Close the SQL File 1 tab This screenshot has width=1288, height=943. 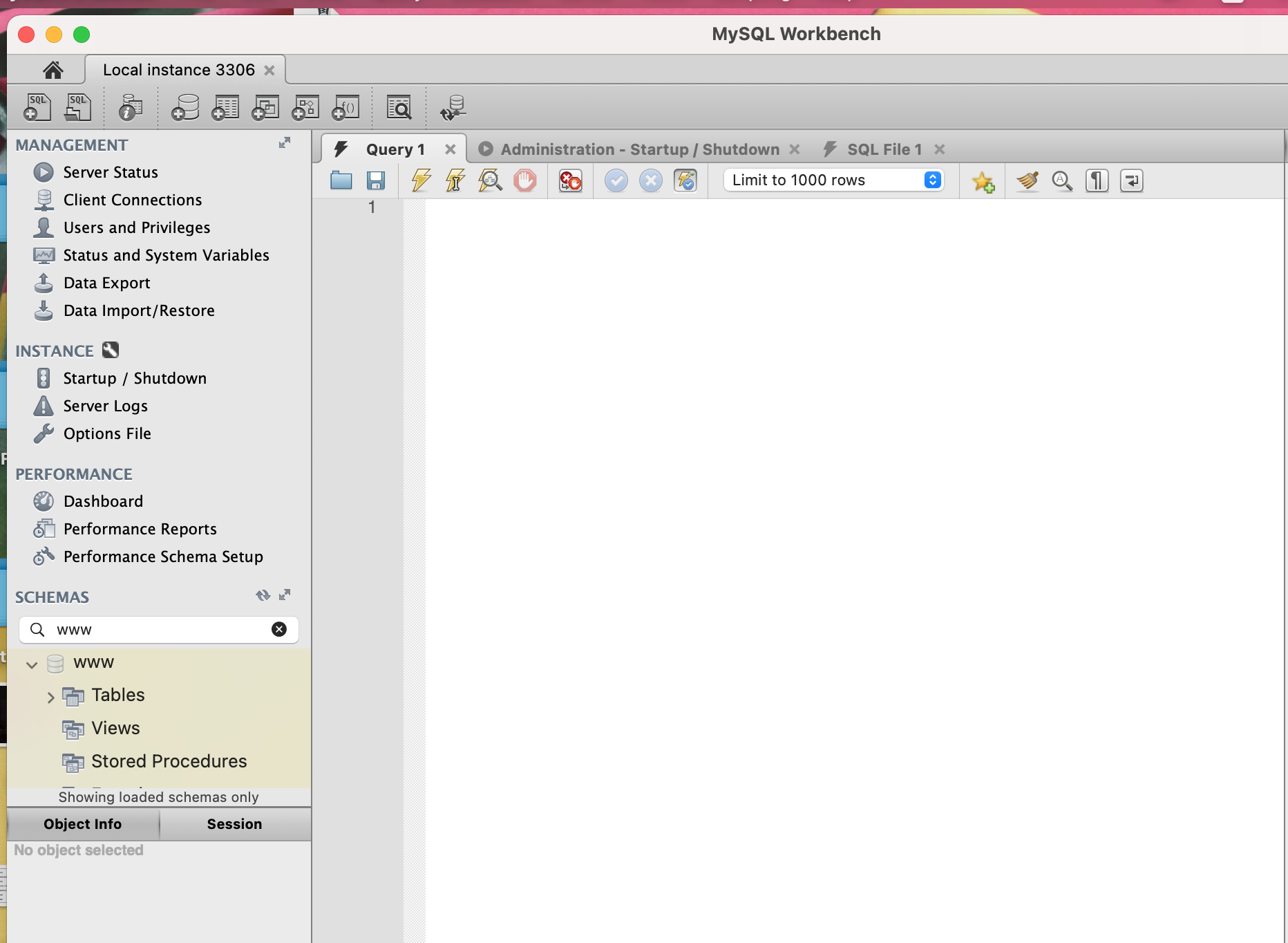(x=939, y=149)
